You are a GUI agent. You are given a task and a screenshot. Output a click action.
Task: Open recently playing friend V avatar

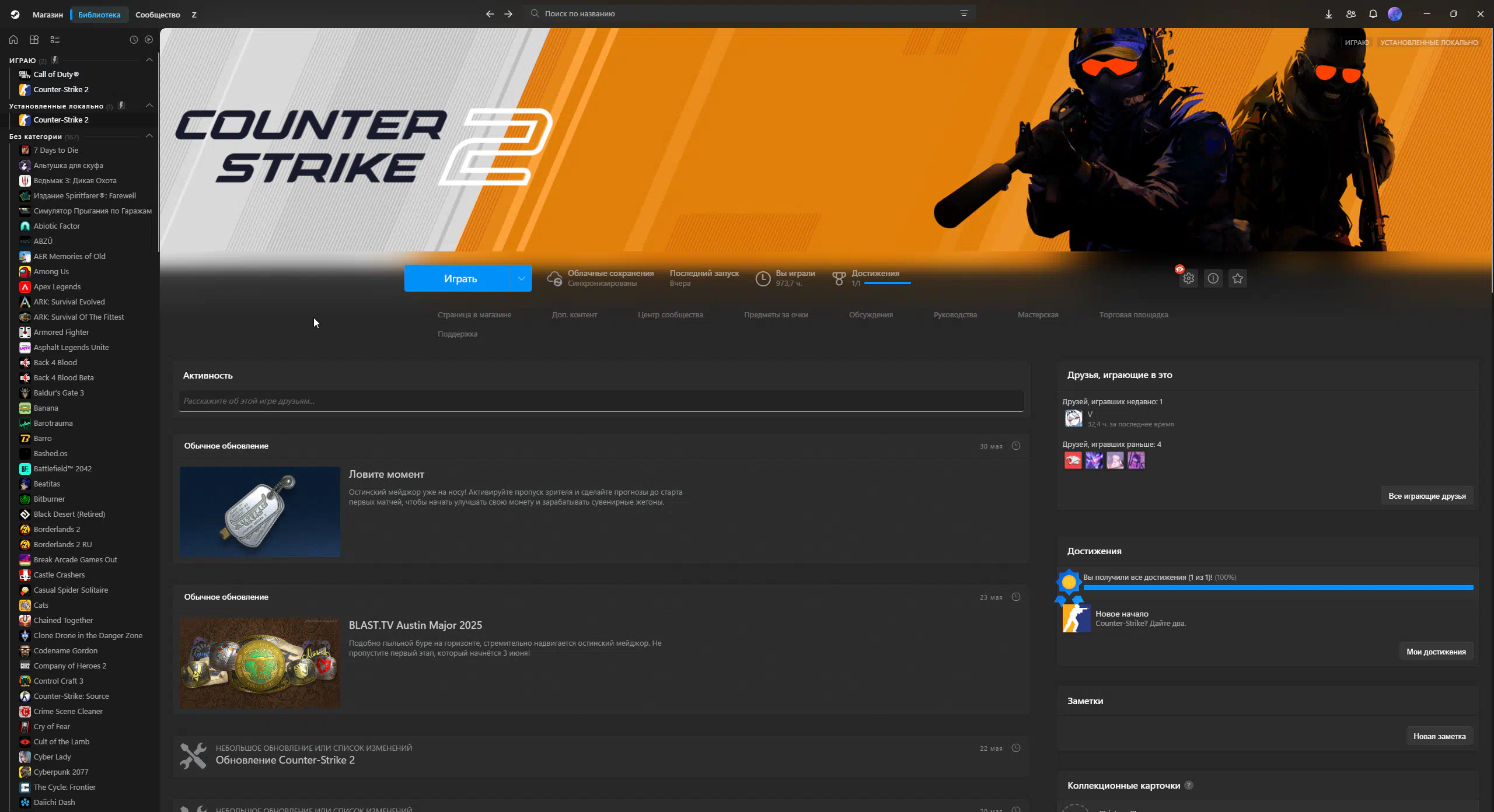pos(1073,418)
